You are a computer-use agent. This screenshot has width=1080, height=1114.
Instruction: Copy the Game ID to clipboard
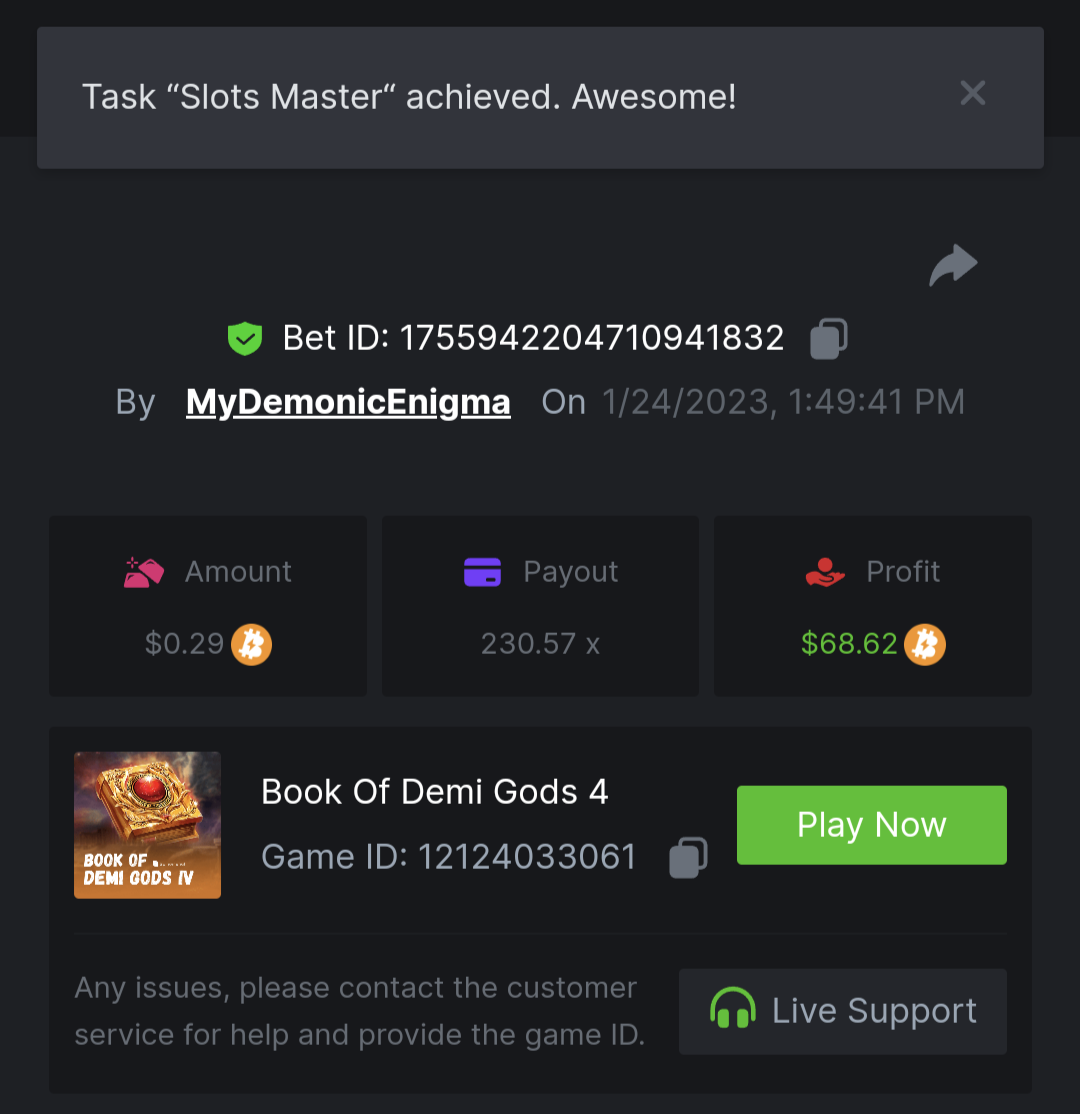(x=688, y=857)
